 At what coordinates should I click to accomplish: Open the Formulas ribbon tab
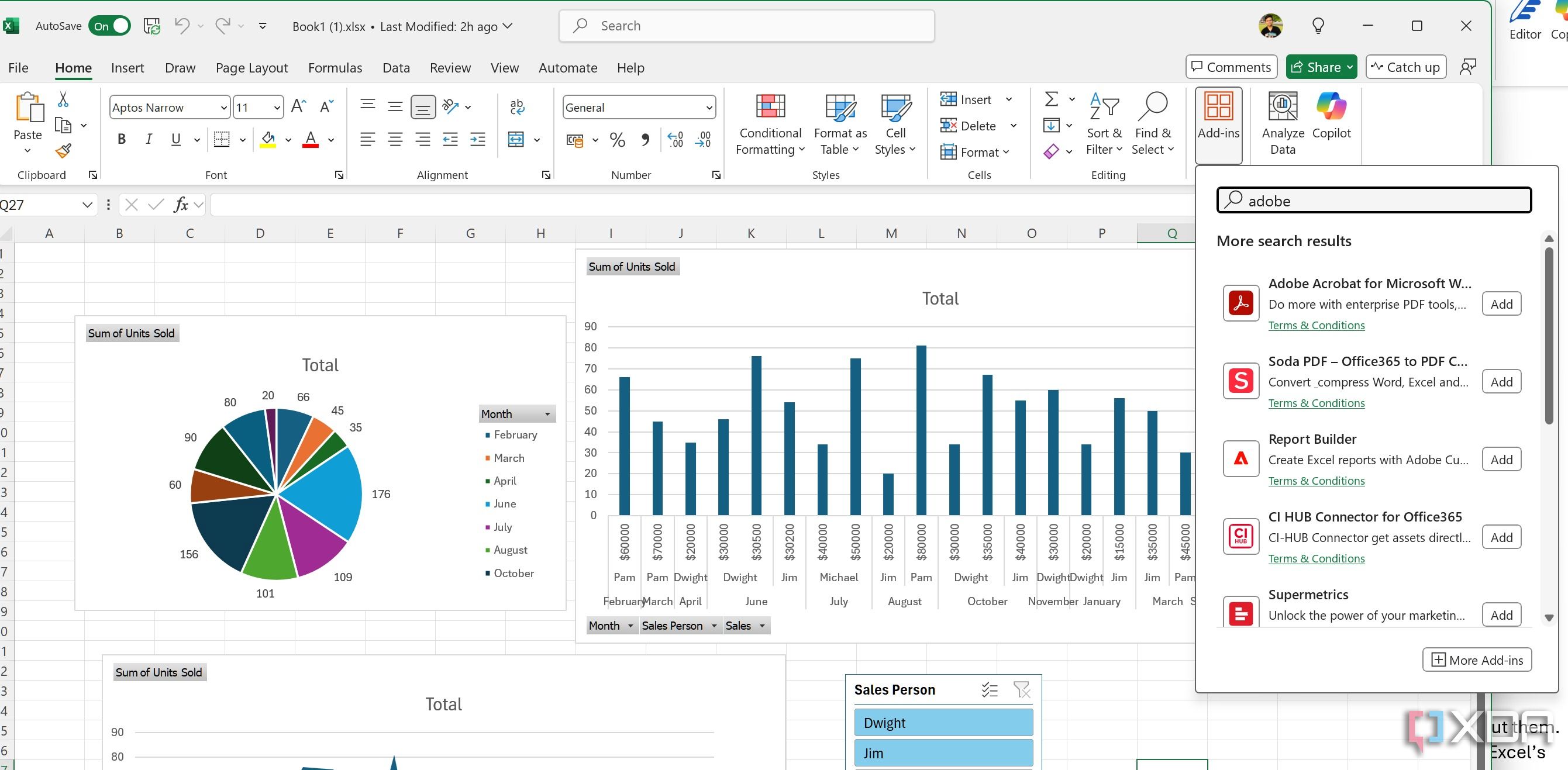tap(335, 67)
